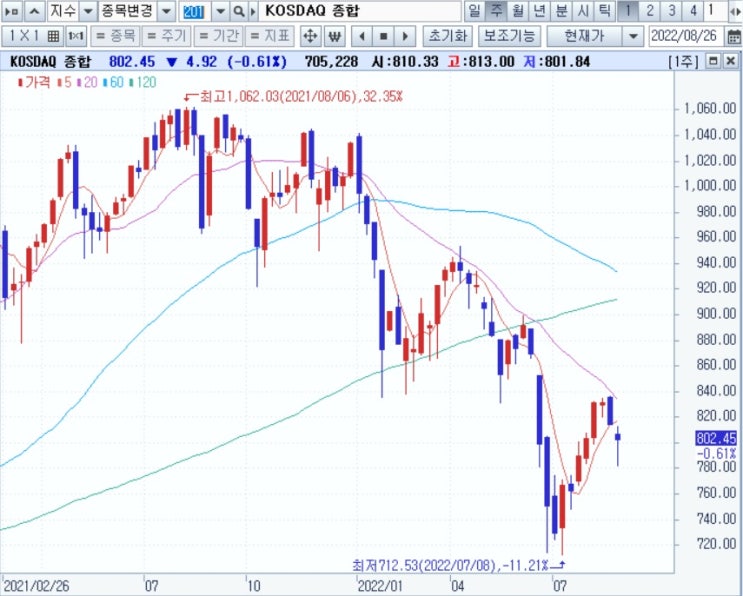Screen dimensions: 743x596
Task: Click the date field showing 2022/08/26
Action: [x=684, y=36]
